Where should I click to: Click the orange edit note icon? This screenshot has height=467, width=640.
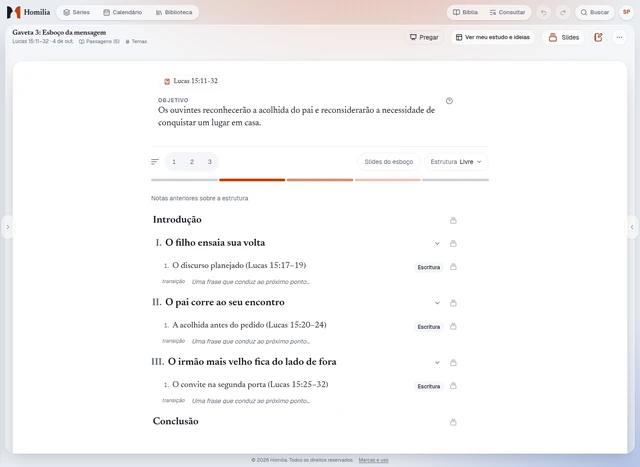[598, 37]
